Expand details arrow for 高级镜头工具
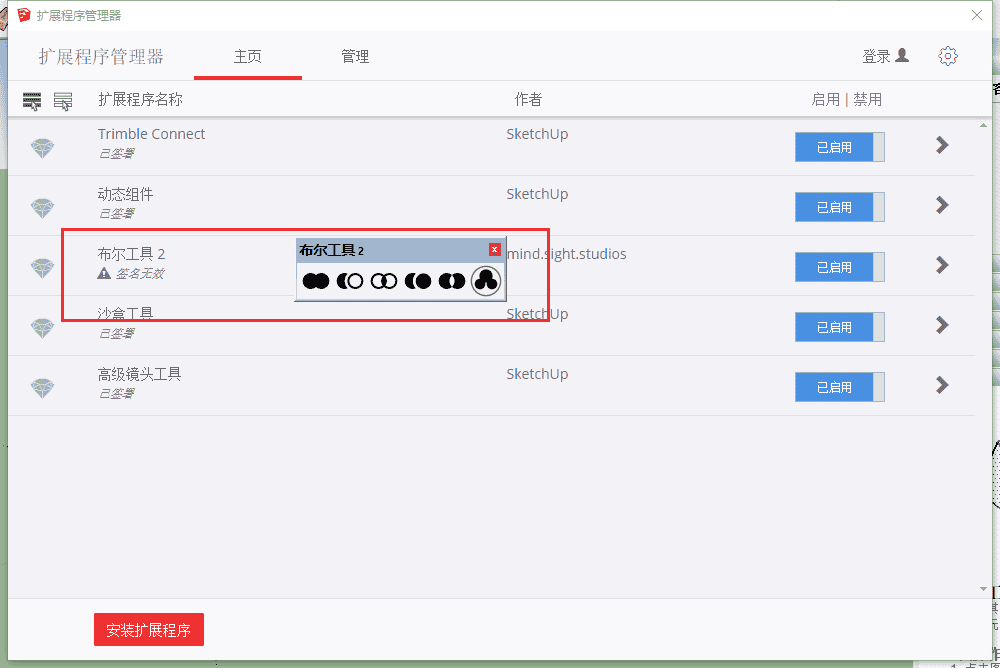This screenshot has height=668, width=1000. 942,385
